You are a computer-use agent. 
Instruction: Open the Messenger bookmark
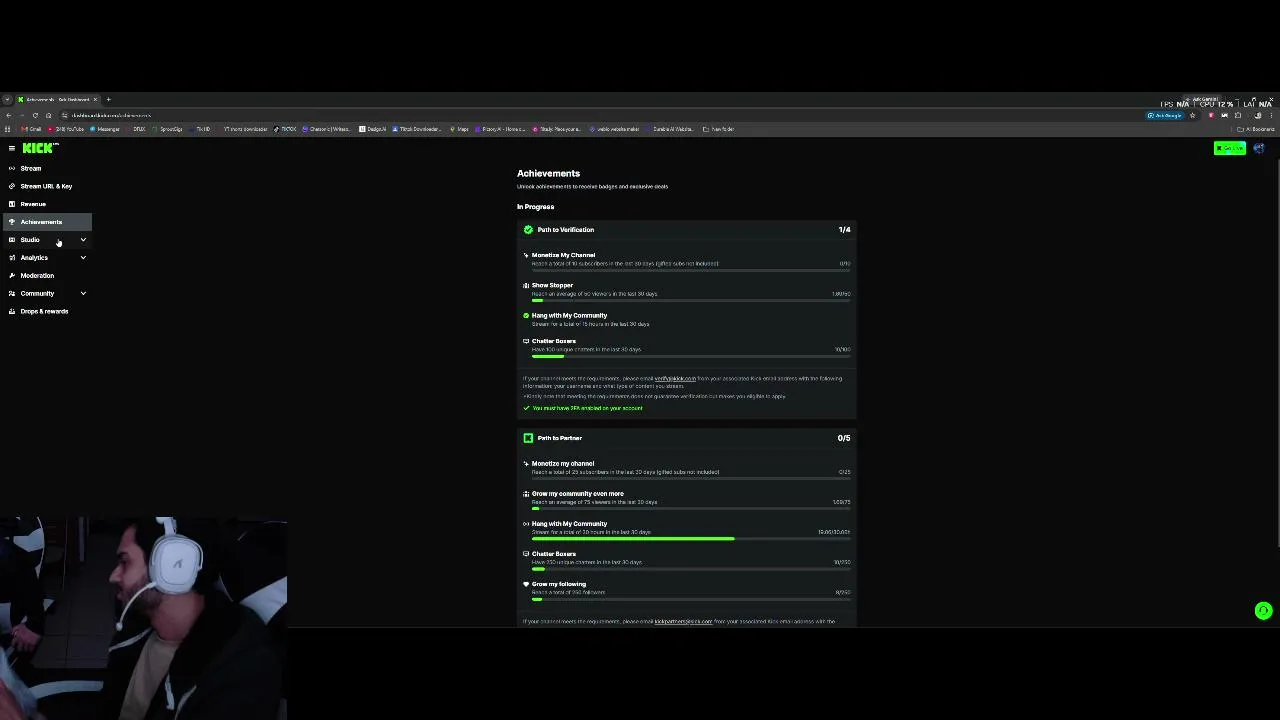105,129
